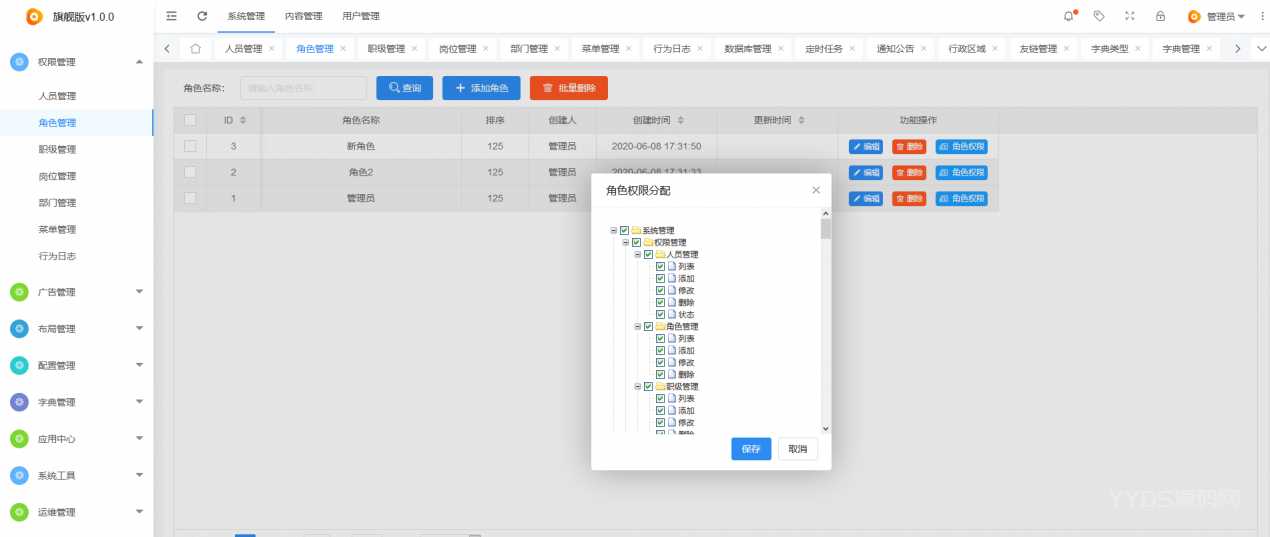Go to the home tab icon
Screen dimensions: 1270x537
click(x=196, y=48)
